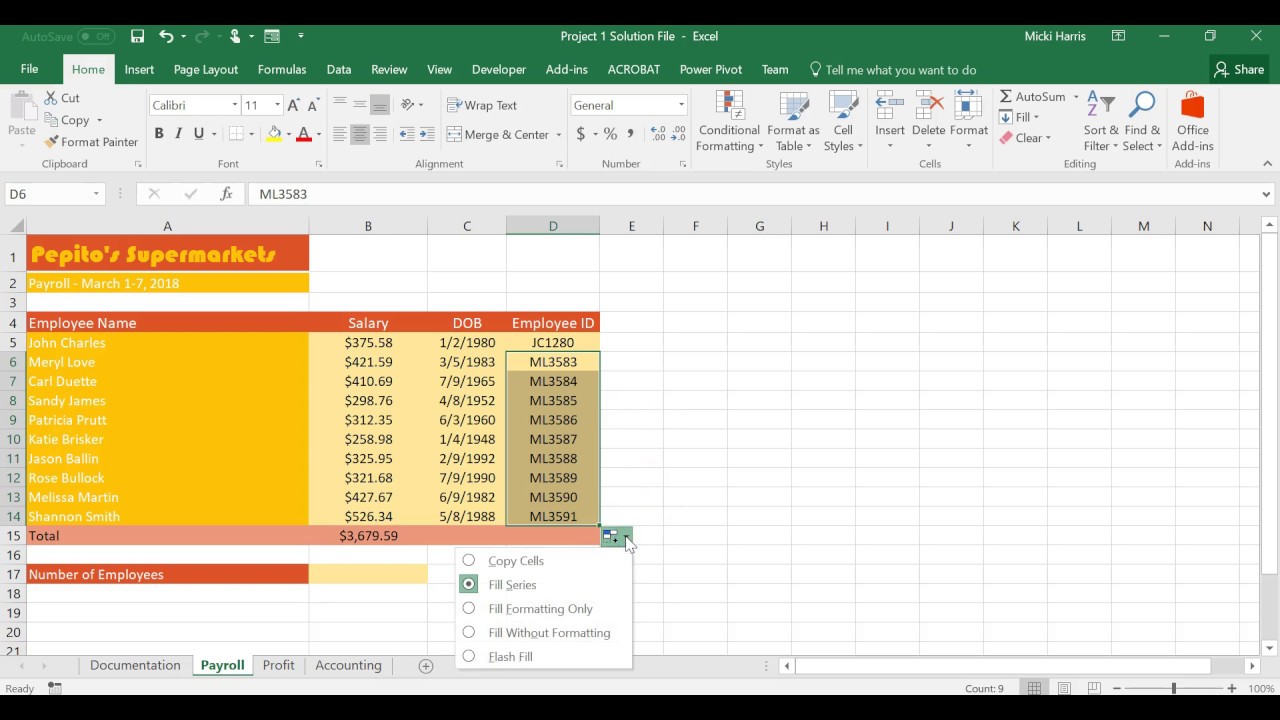
Task: Decrease font size with small A icon
Action: click(x=313, y=105)
